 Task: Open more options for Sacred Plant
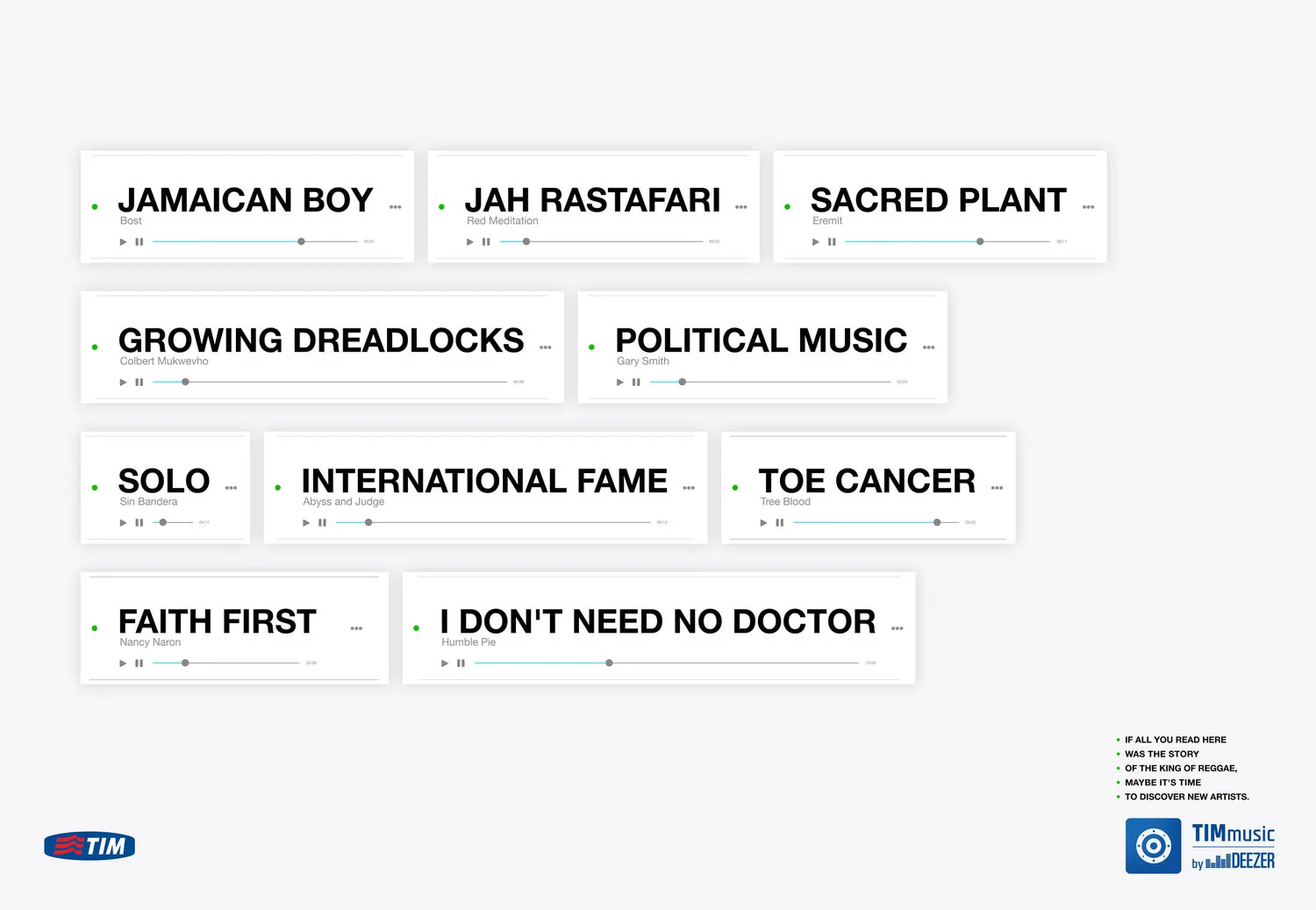tap(1088, 207)
